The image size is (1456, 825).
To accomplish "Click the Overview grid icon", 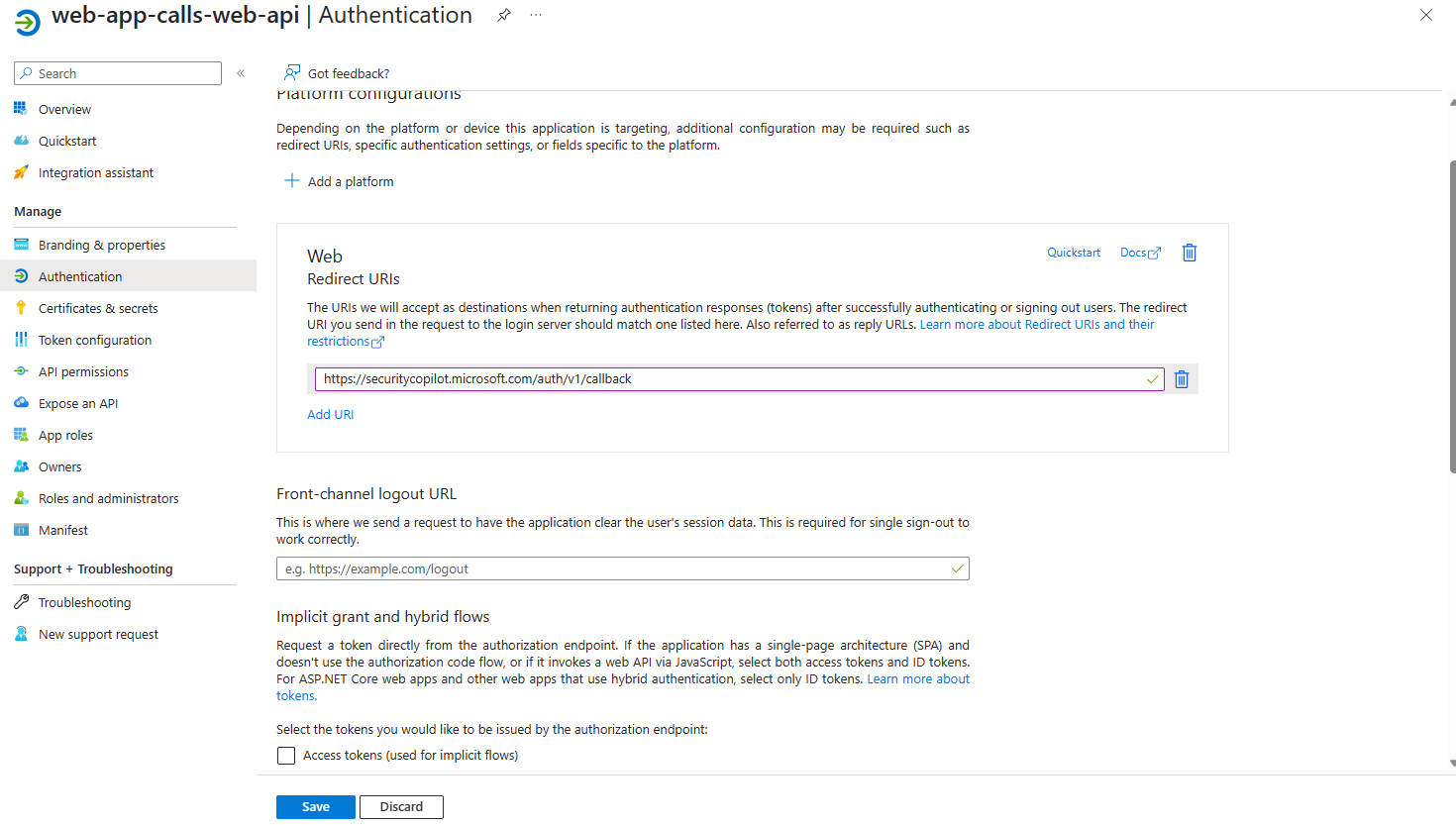I will coord(21,109).
